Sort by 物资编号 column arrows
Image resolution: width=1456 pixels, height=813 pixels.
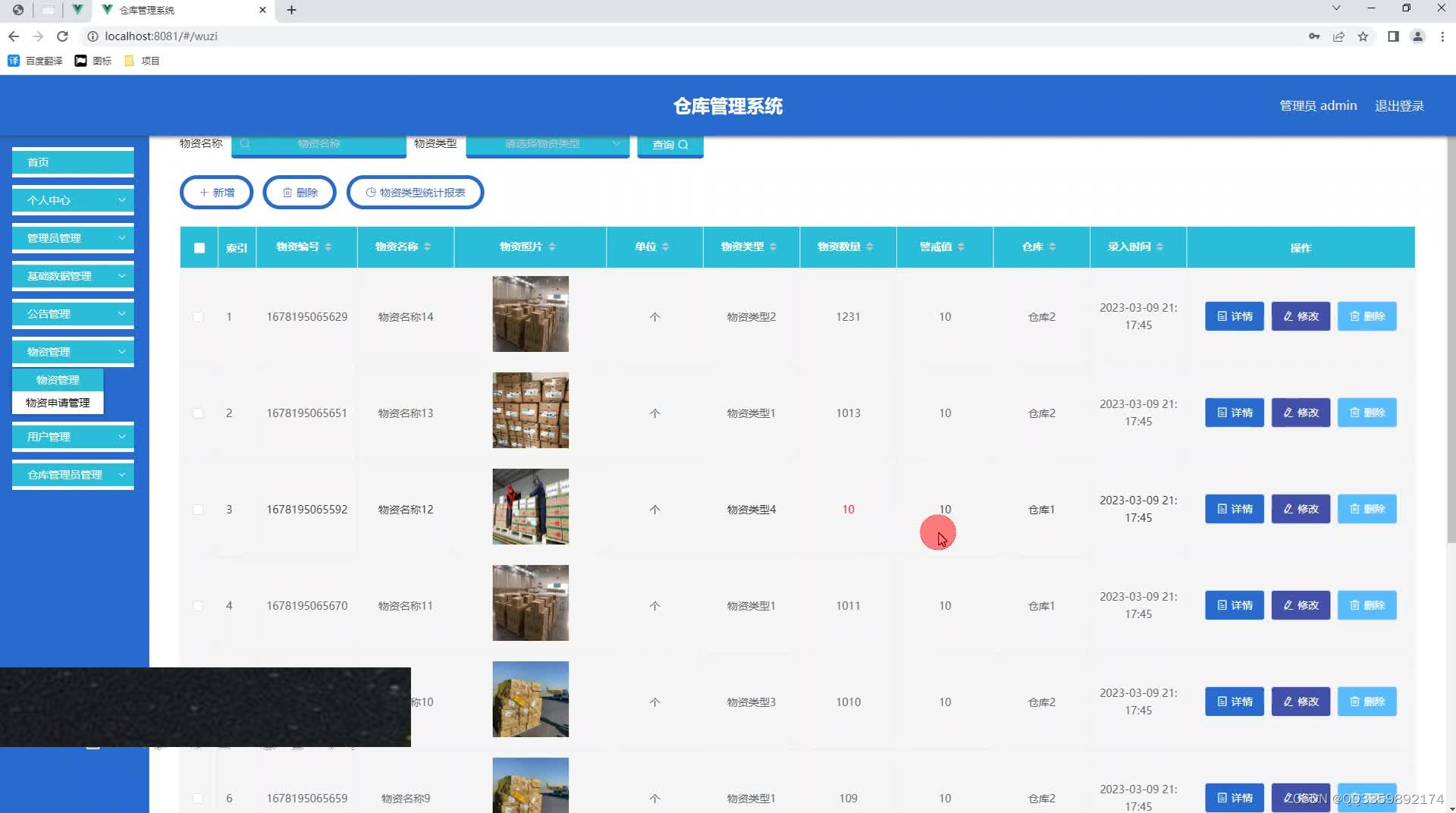[x=328, y=247]
